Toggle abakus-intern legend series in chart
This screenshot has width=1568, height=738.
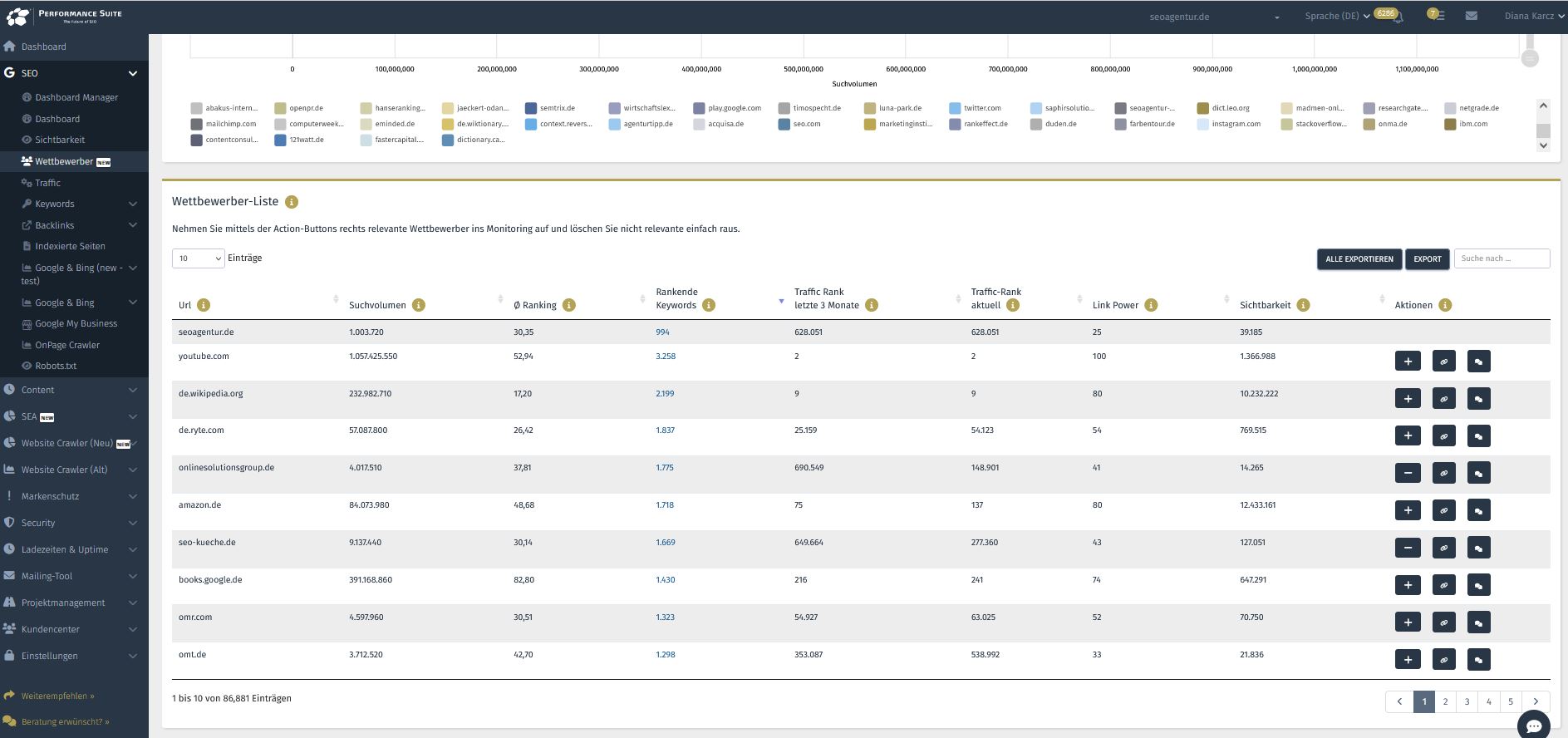click(x=224, y=108)
